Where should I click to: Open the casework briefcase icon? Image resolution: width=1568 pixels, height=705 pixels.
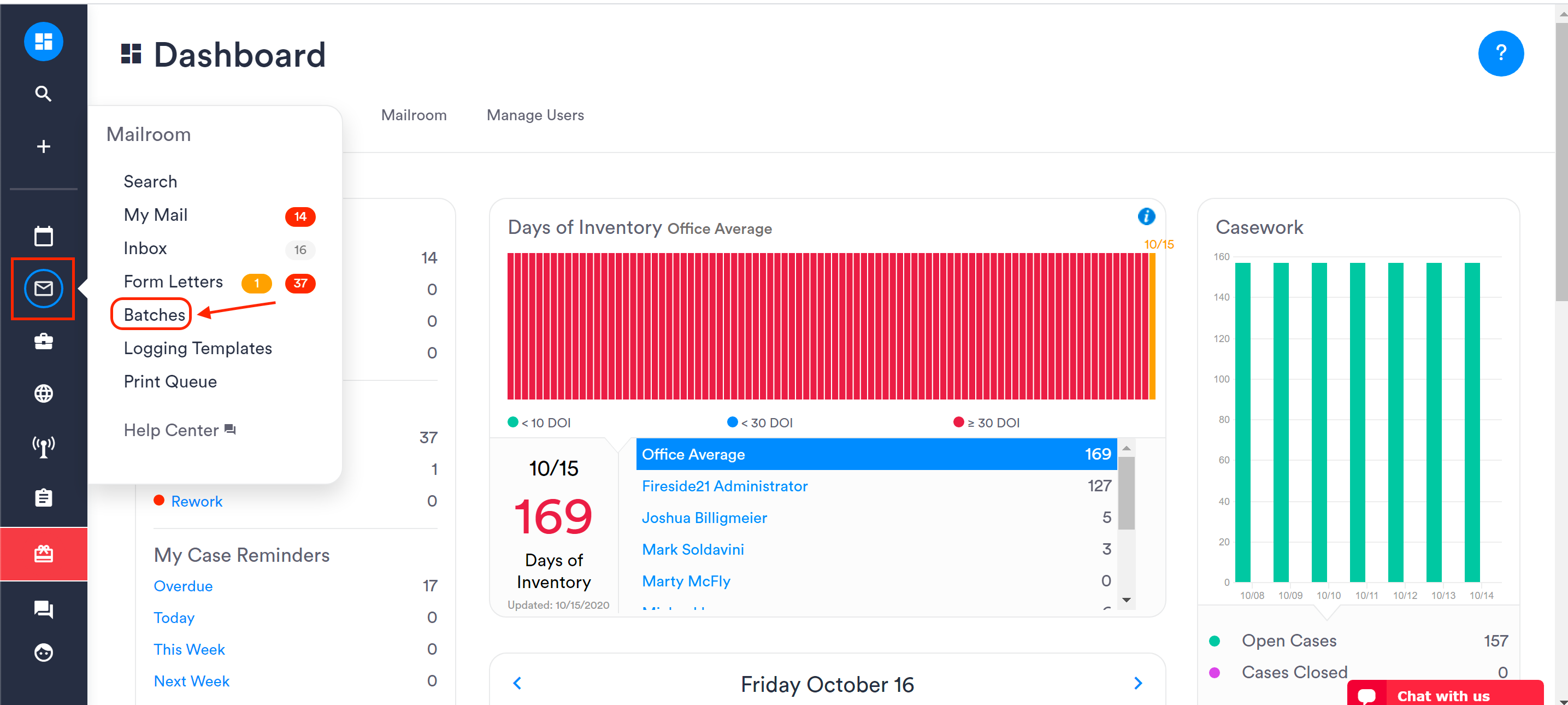point(43,341)
